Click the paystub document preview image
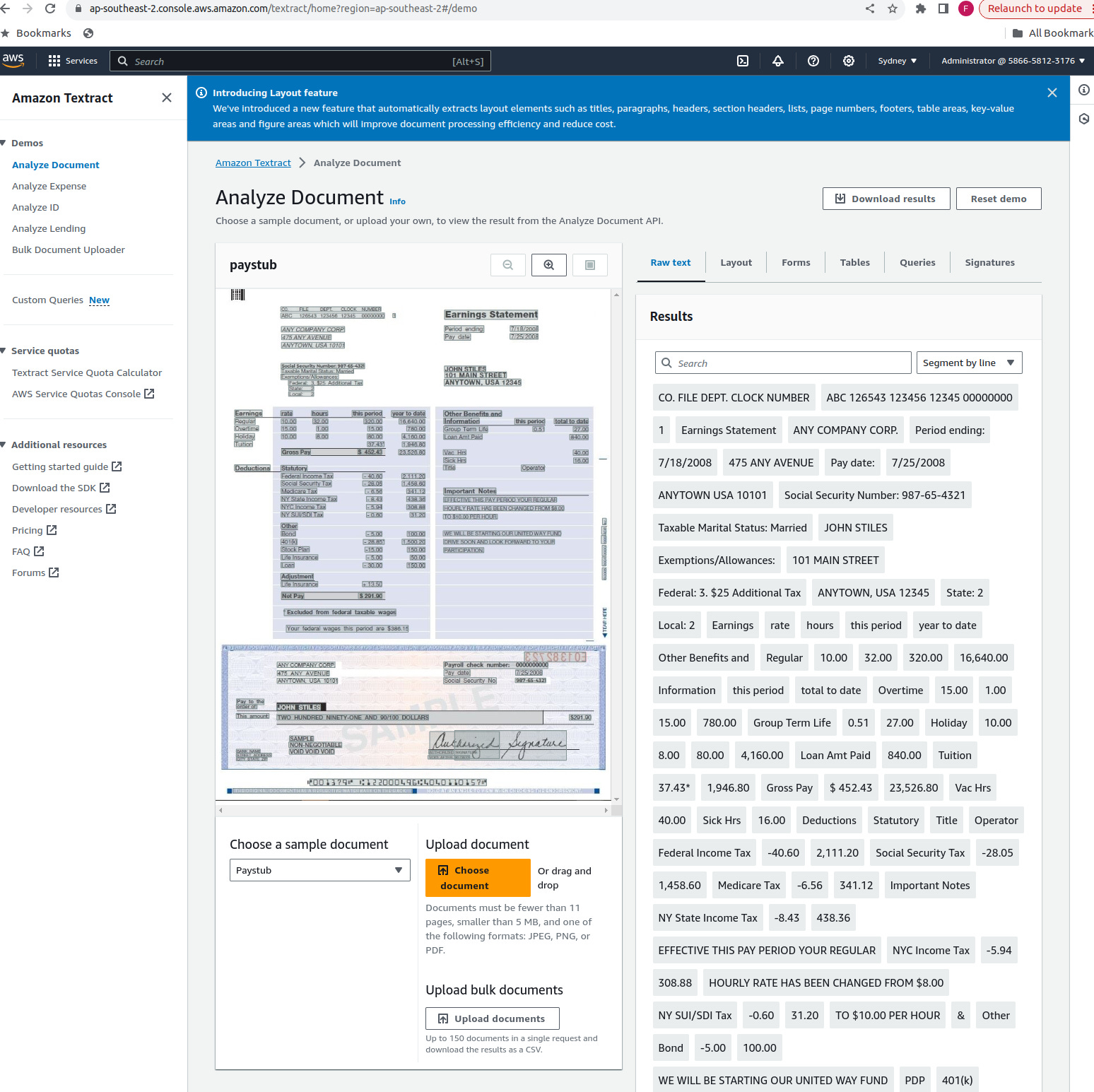This screenshot has height=1092, width=1094. coord(413,543)
